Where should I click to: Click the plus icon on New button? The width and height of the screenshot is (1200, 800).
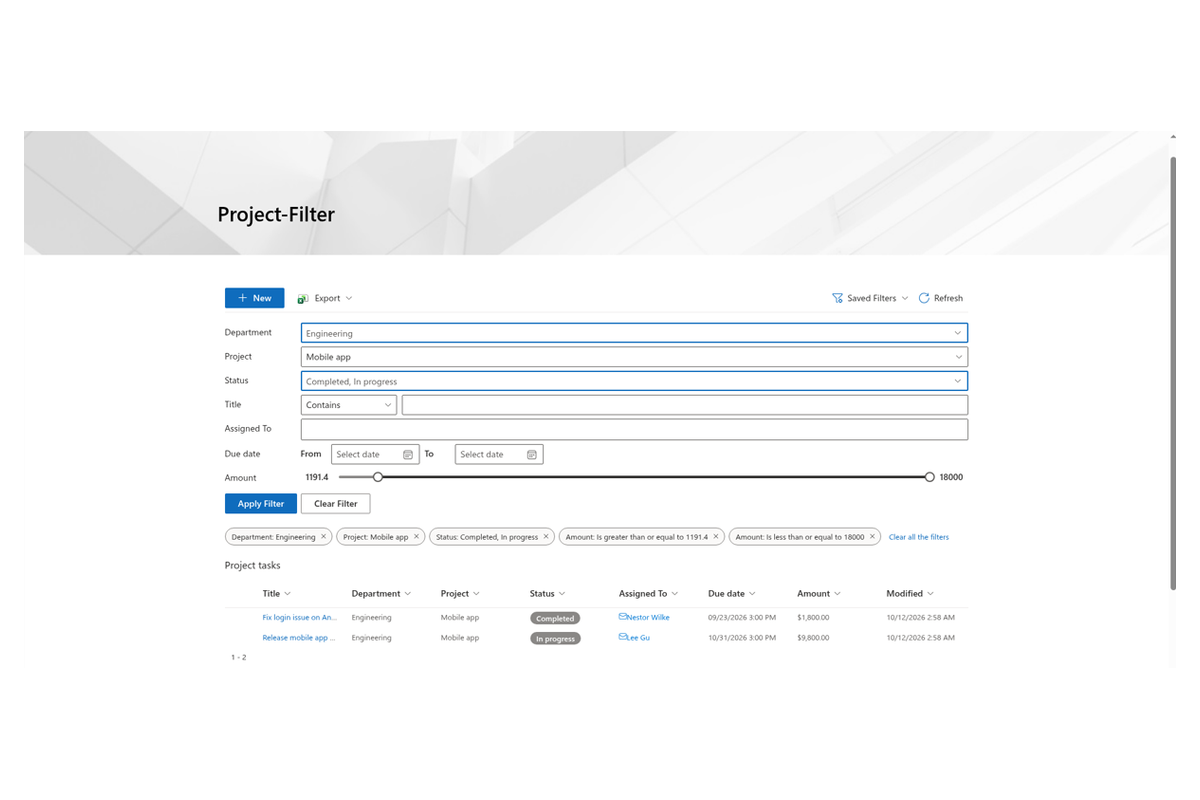pyautogui.click(x=243, y=298)
